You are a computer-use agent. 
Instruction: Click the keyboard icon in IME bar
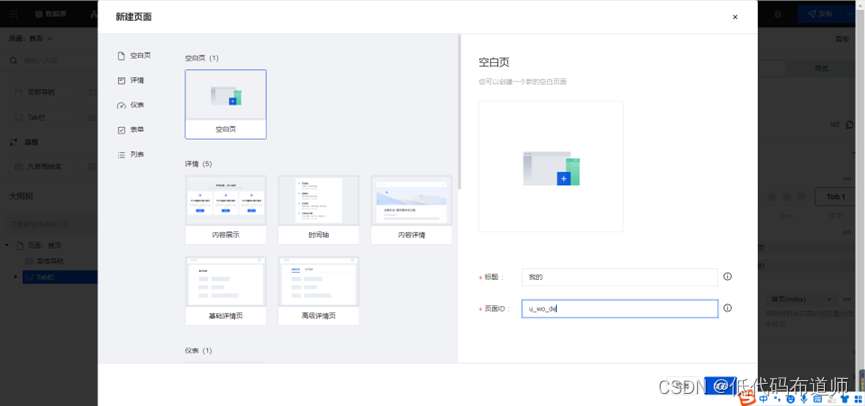click(818, 399)
